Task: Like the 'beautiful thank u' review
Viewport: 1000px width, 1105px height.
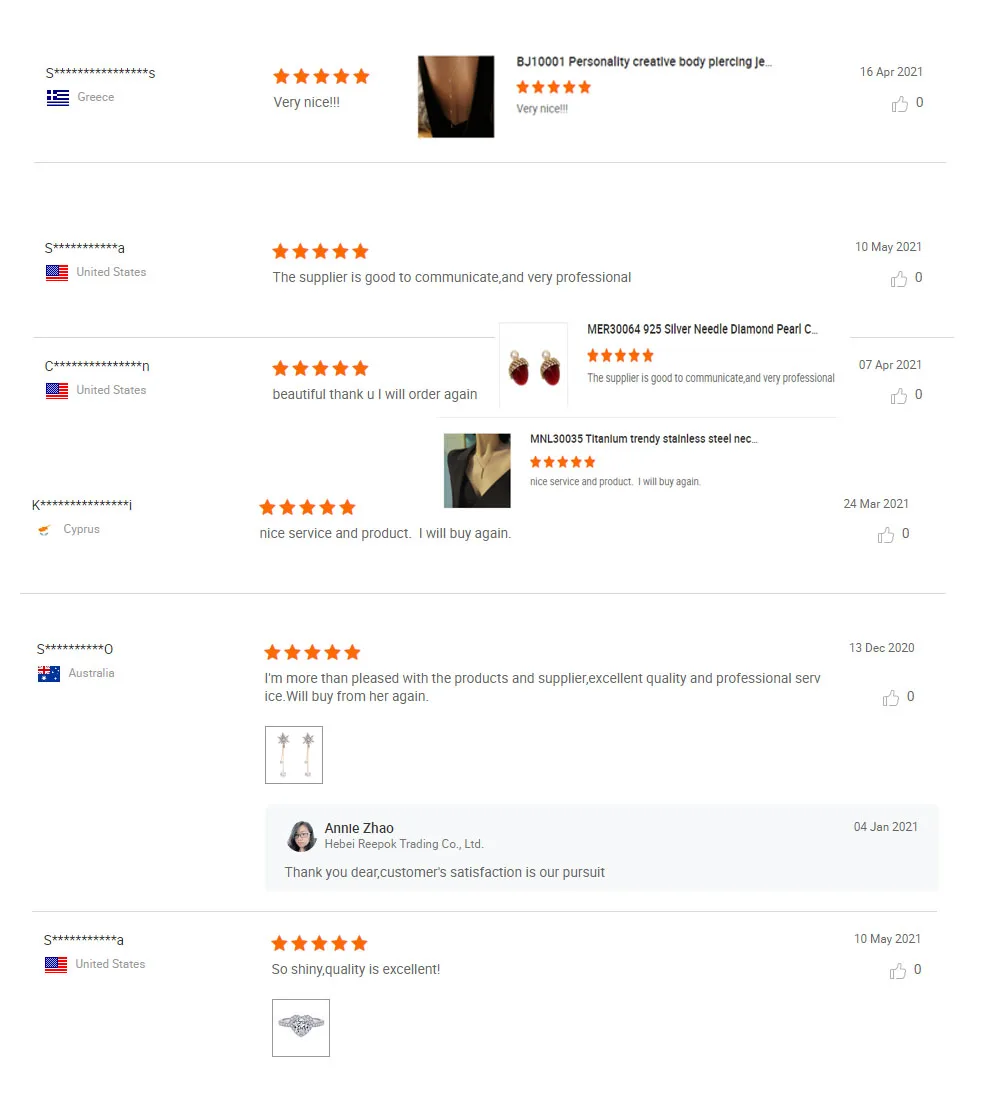Action: 899,396
